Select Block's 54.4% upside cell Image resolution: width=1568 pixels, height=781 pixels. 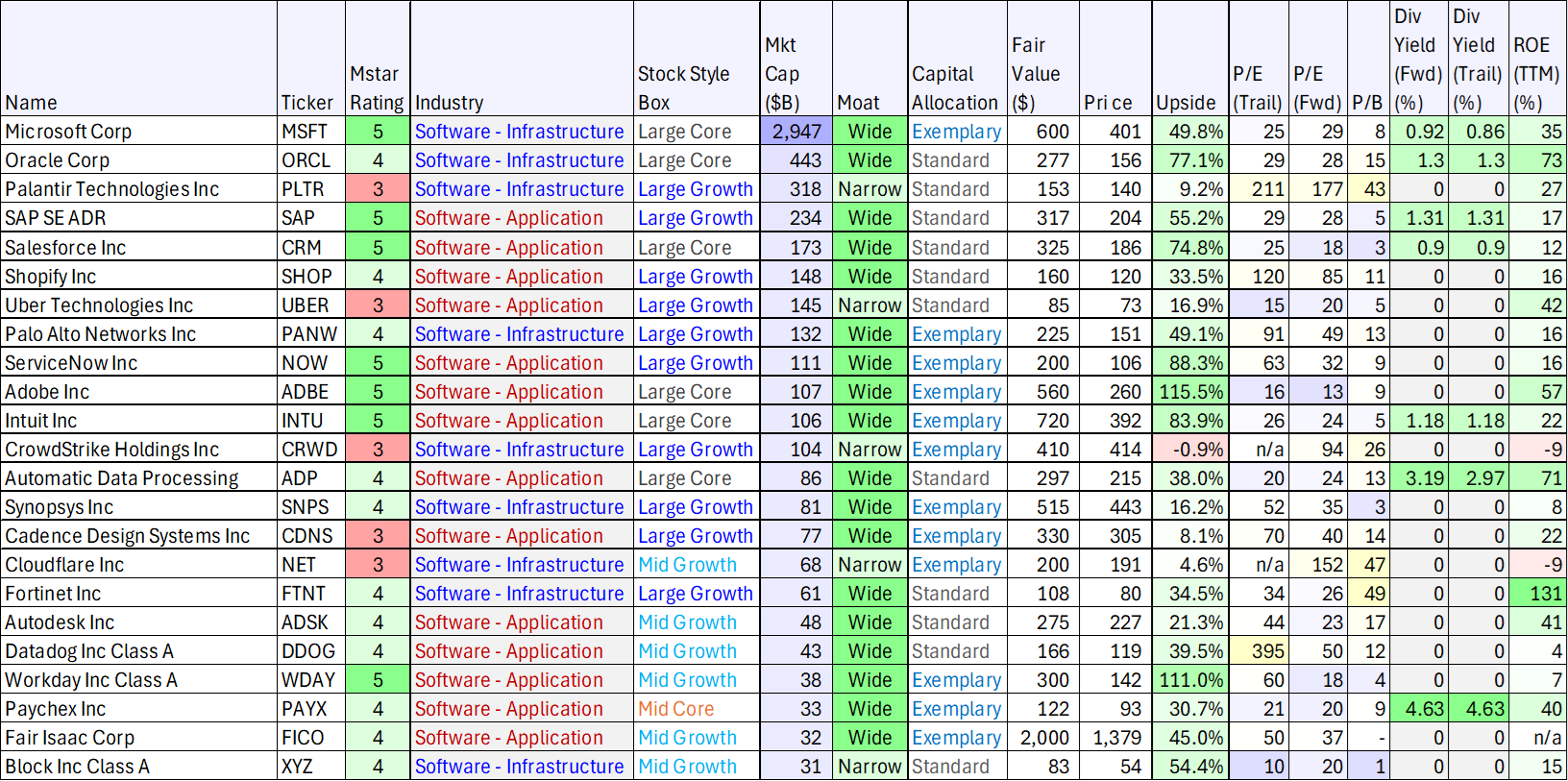point(1189,766)
